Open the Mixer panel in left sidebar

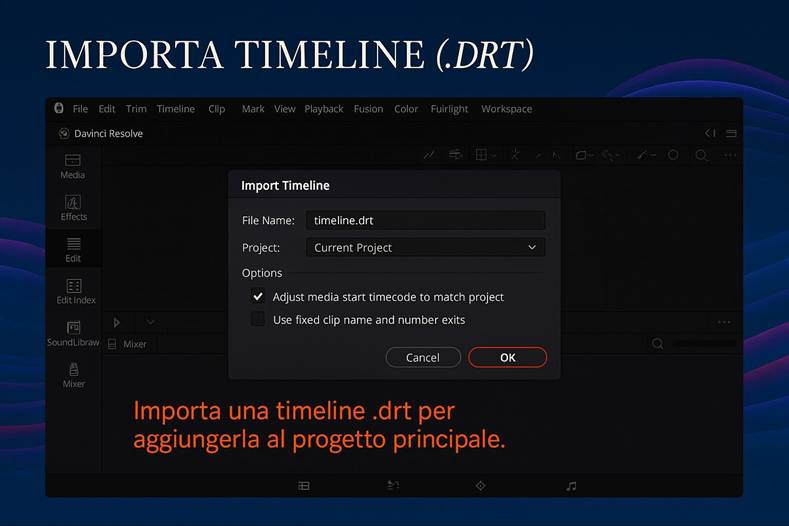pos(73,375)
